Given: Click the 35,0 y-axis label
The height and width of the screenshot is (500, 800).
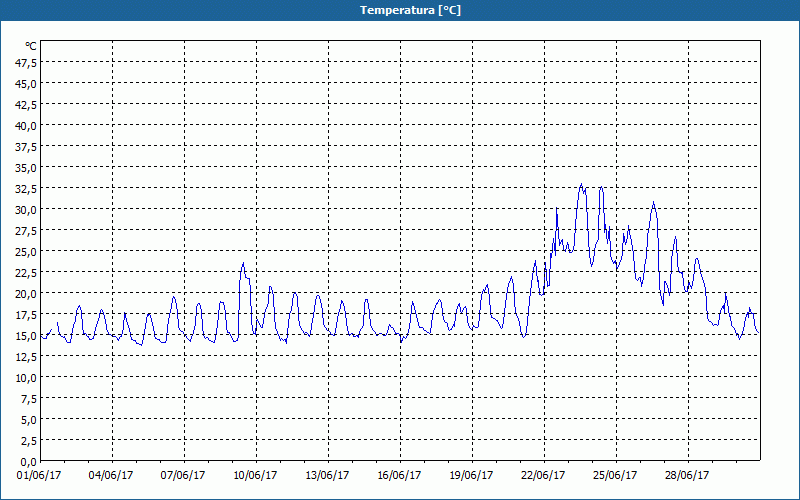Looking at the screenshot, I should [x=27, y=168].
